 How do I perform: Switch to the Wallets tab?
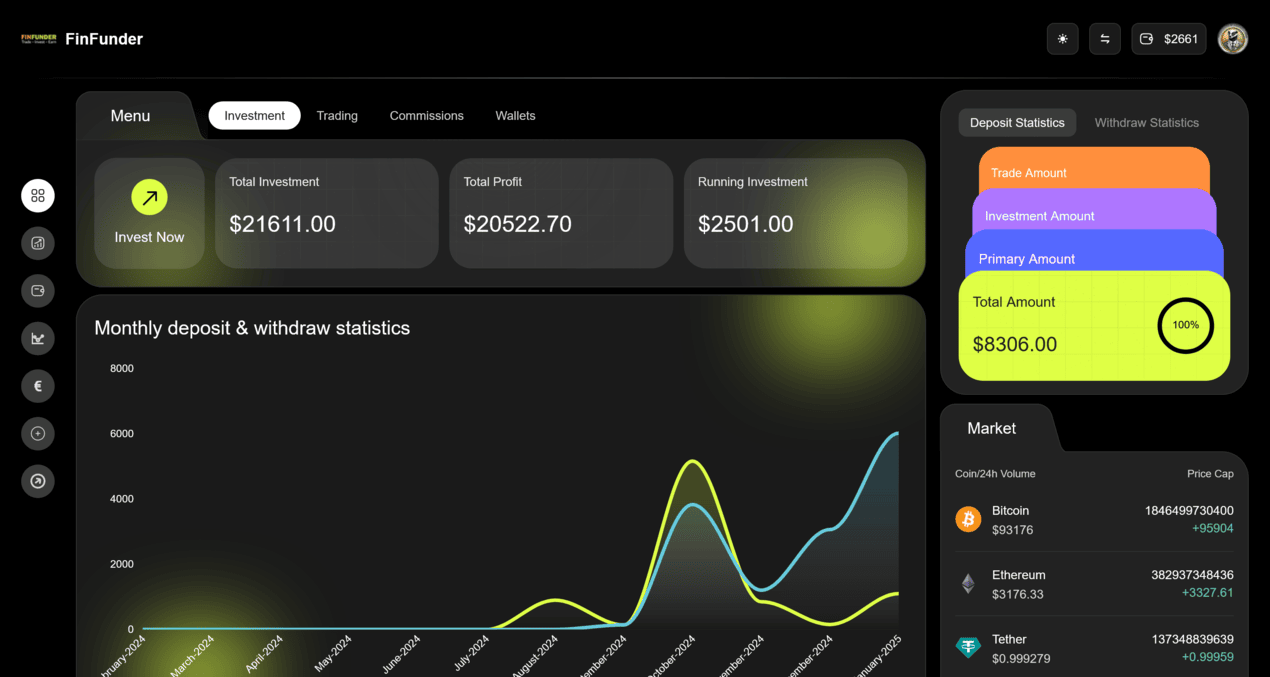(x=515, y=116)
